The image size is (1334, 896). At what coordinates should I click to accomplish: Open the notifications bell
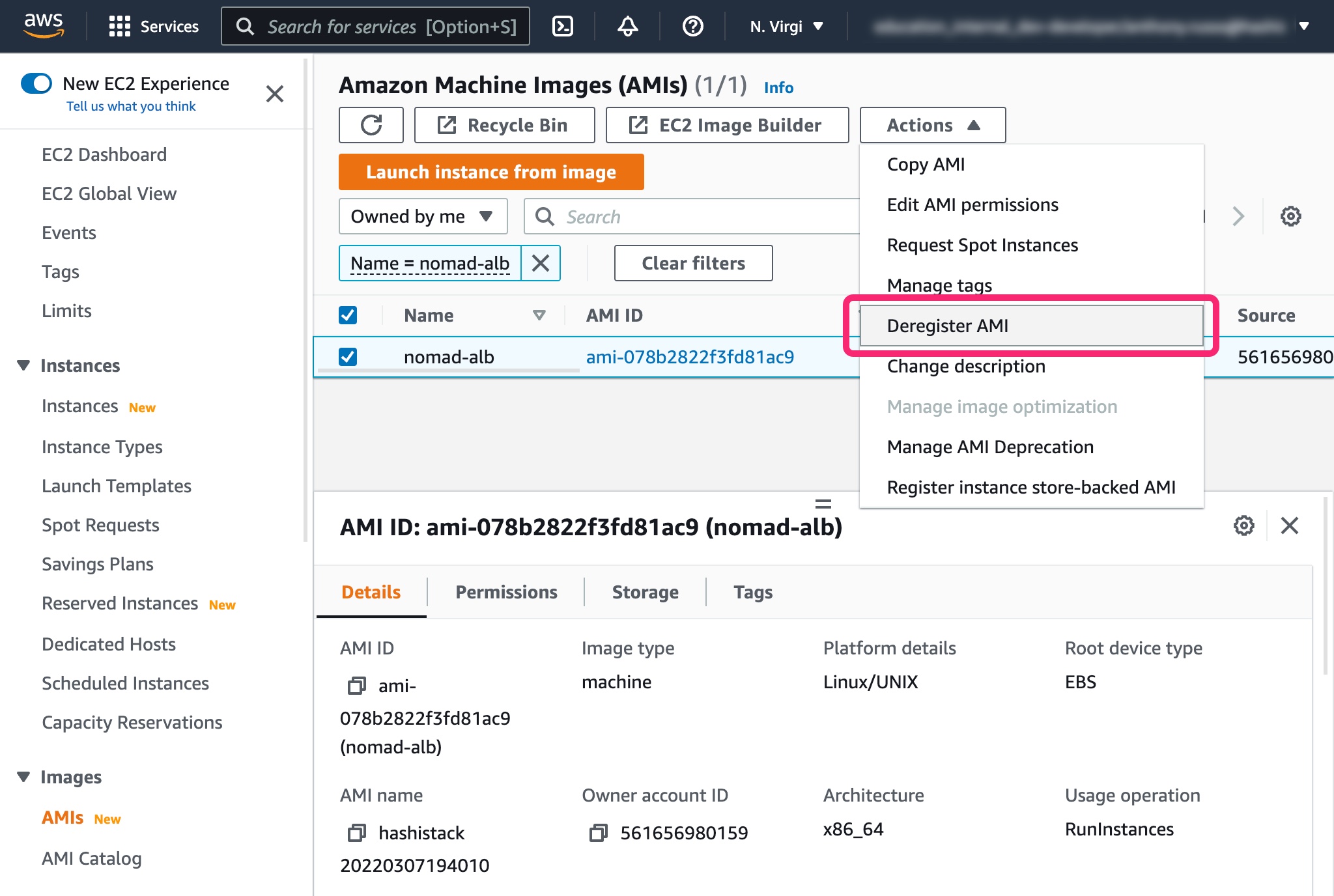coord(627,26)
